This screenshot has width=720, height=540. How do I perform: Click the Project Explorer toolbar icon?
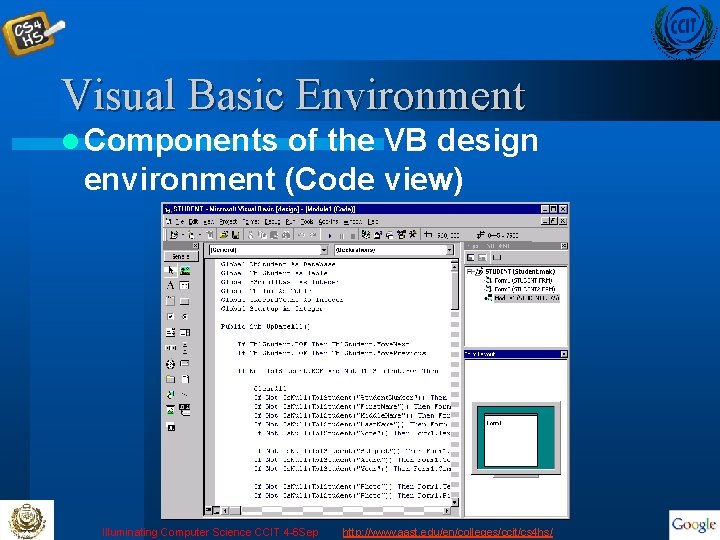366,235
